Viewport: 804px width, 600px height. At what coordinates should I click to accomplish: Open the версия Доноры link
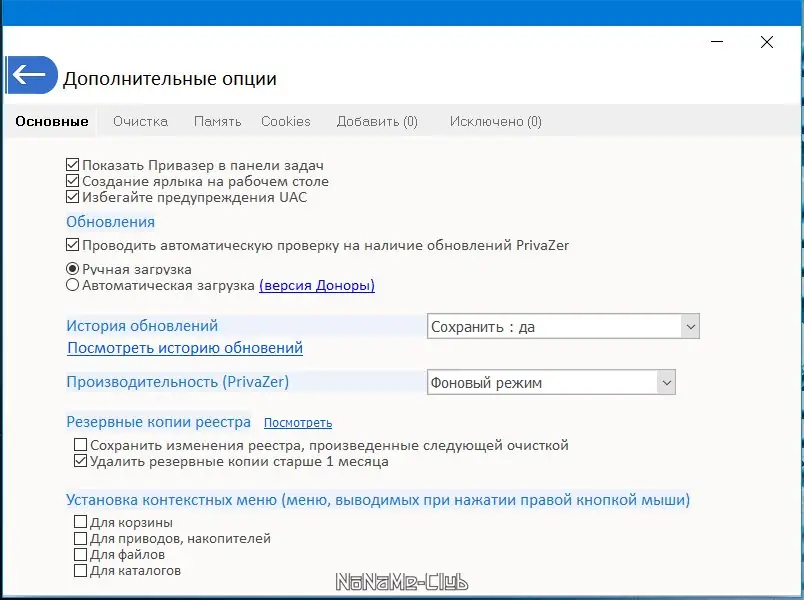(317, 286)
